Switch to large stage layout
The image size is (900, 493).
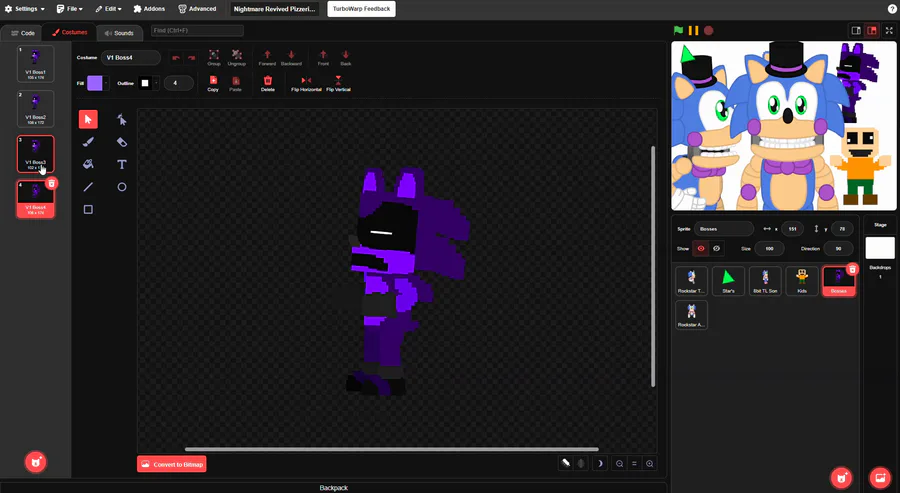tap(872, 30)
